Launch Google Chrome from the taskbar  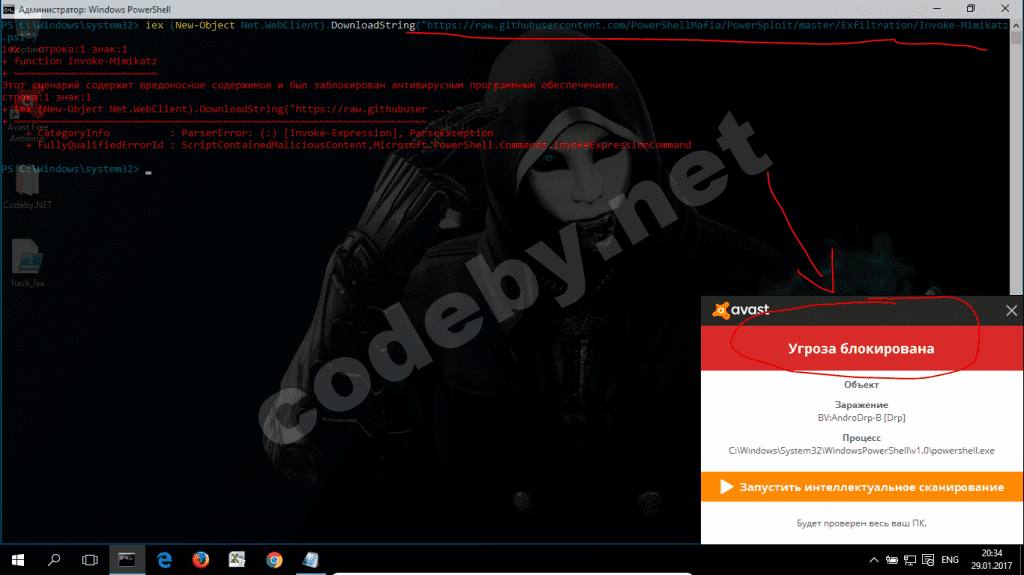(274, 560)
